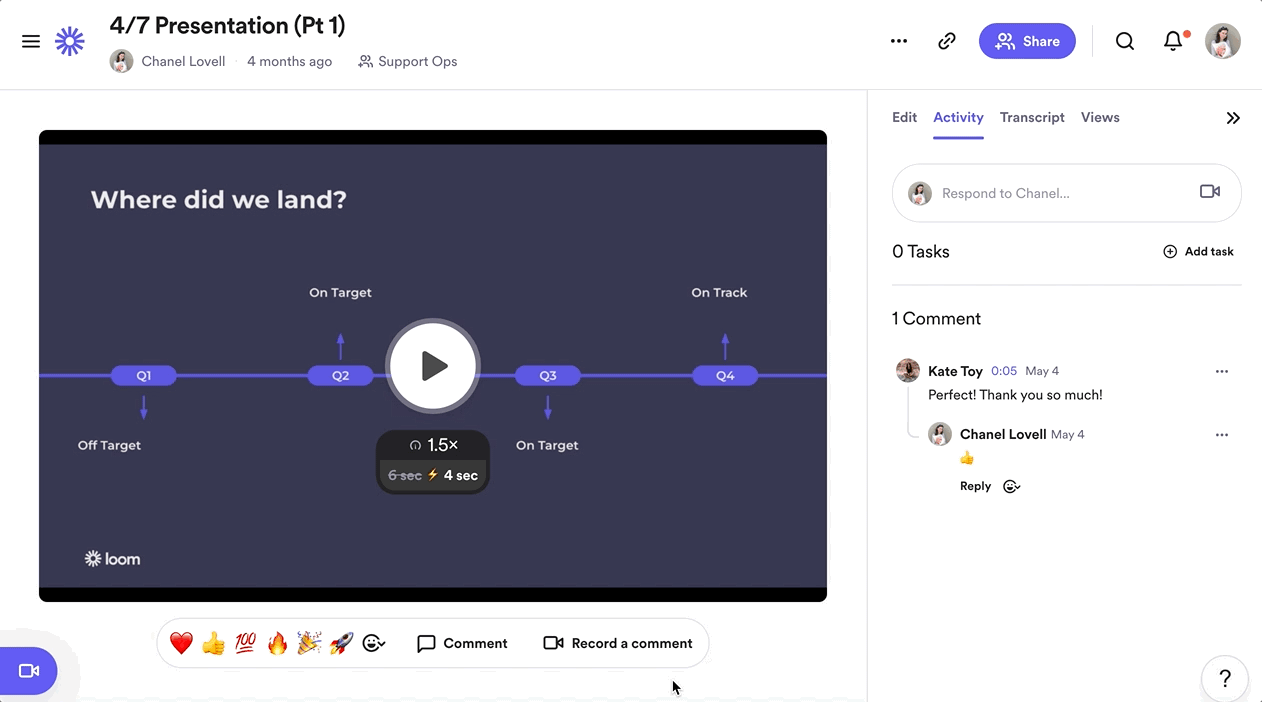Screen dimensions: 1262x702
Task: Open the hamburger navigation menu
Action: tap(31, 41)
